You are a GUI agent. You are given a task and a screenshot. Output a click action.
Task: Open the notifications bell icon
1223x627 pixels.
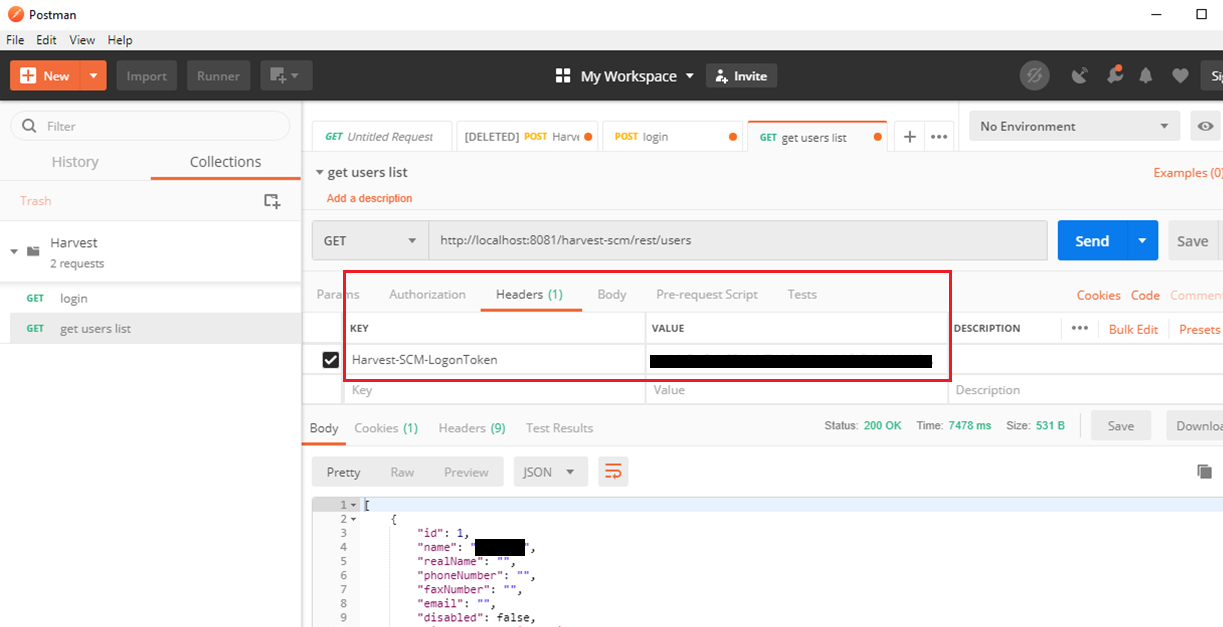pyautogui.click(x=1146, y=76)
